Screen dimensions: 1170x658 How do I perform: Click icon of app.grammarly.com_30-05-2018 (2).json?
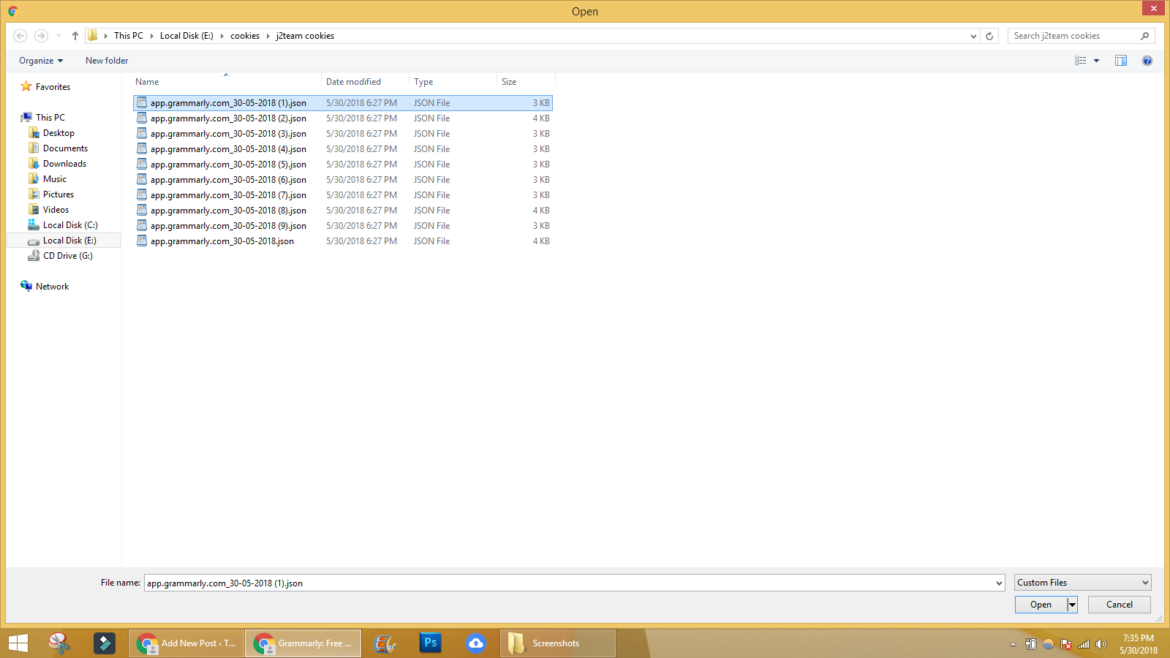(x=142, y=118)
